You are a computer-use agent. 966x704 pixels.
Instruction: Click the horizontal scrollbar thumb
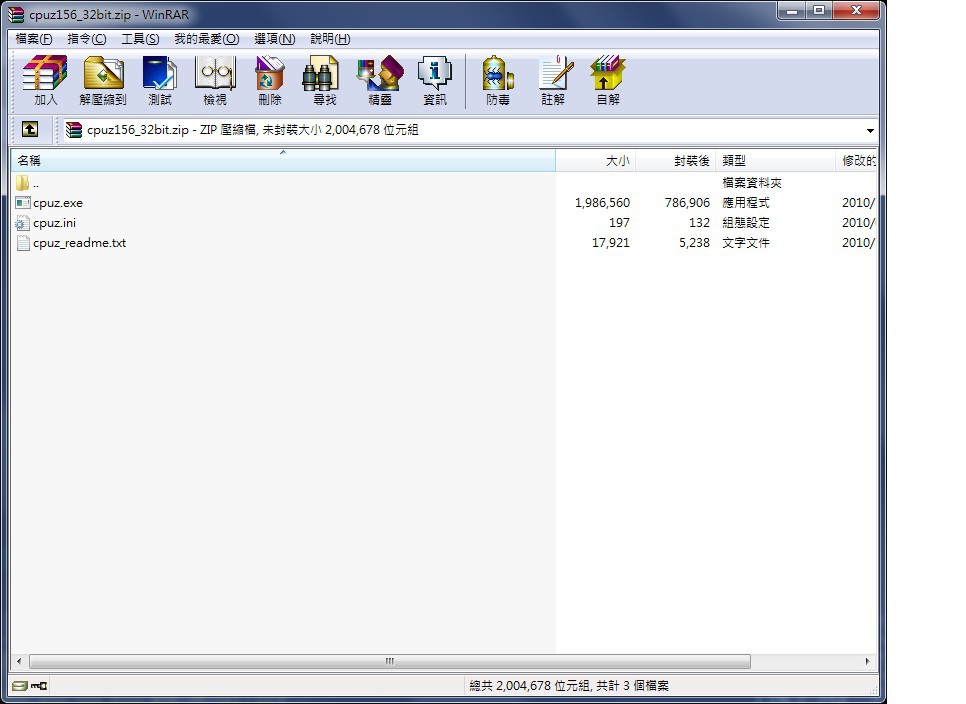pyautogui.click(x=389, y=661)
